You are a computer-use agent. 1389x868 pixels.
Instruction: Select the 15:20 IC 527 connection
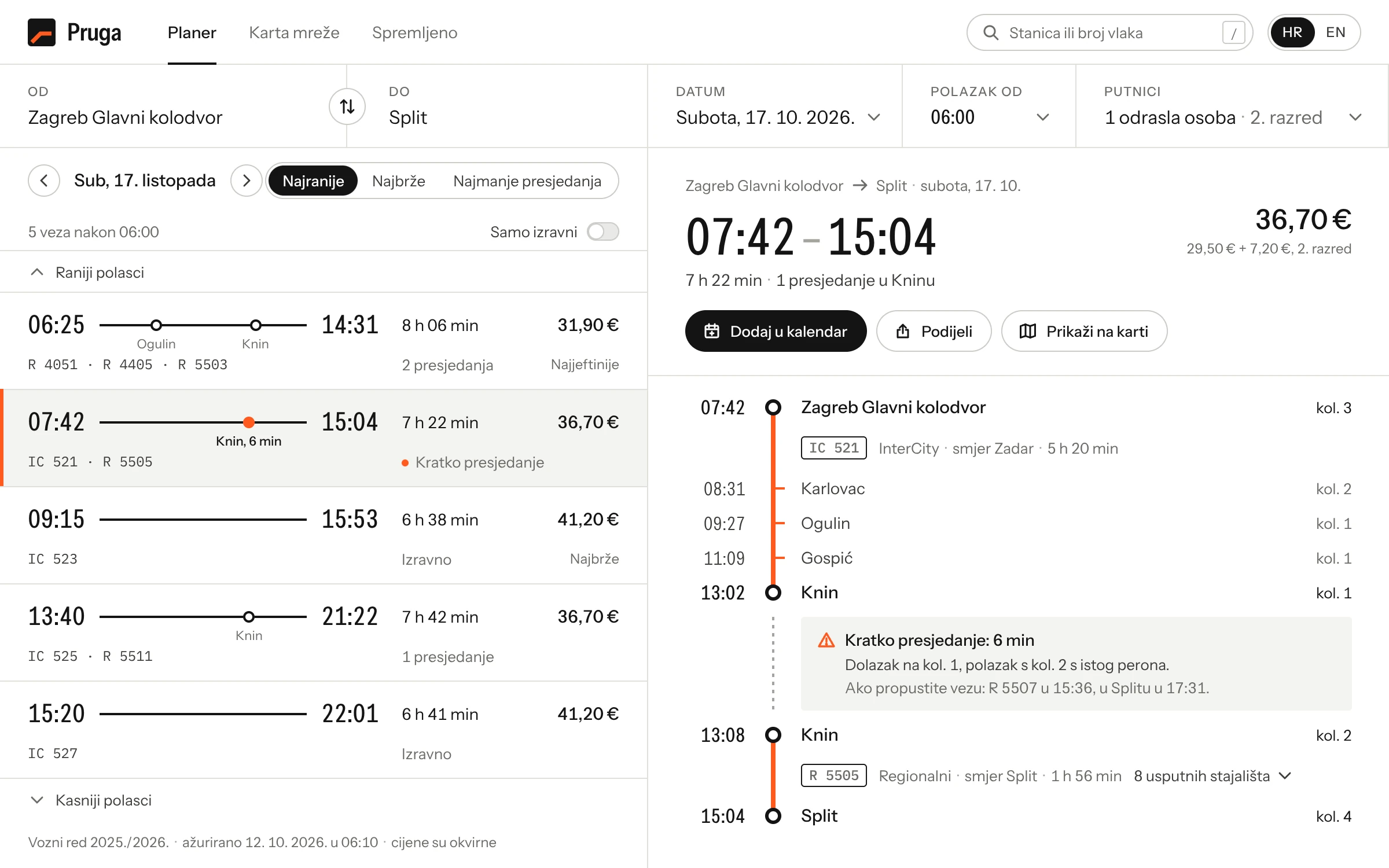[324, 730]
